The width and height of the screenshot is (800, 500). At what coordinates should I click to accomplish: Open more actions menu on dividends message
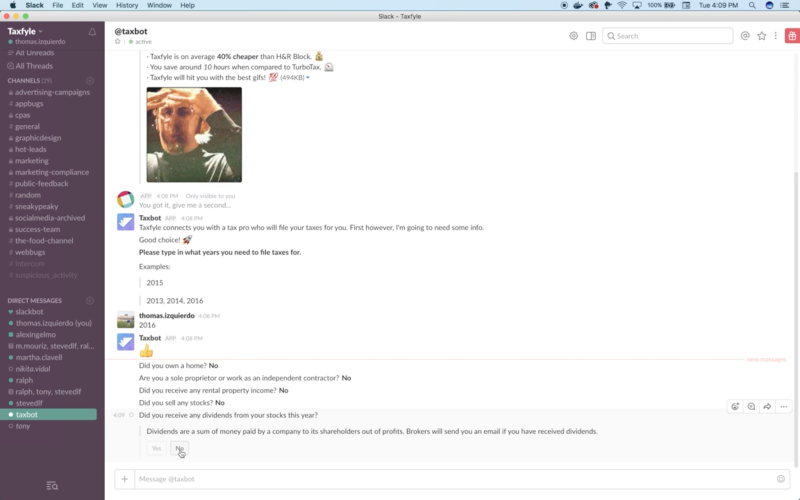click(783, 407)
